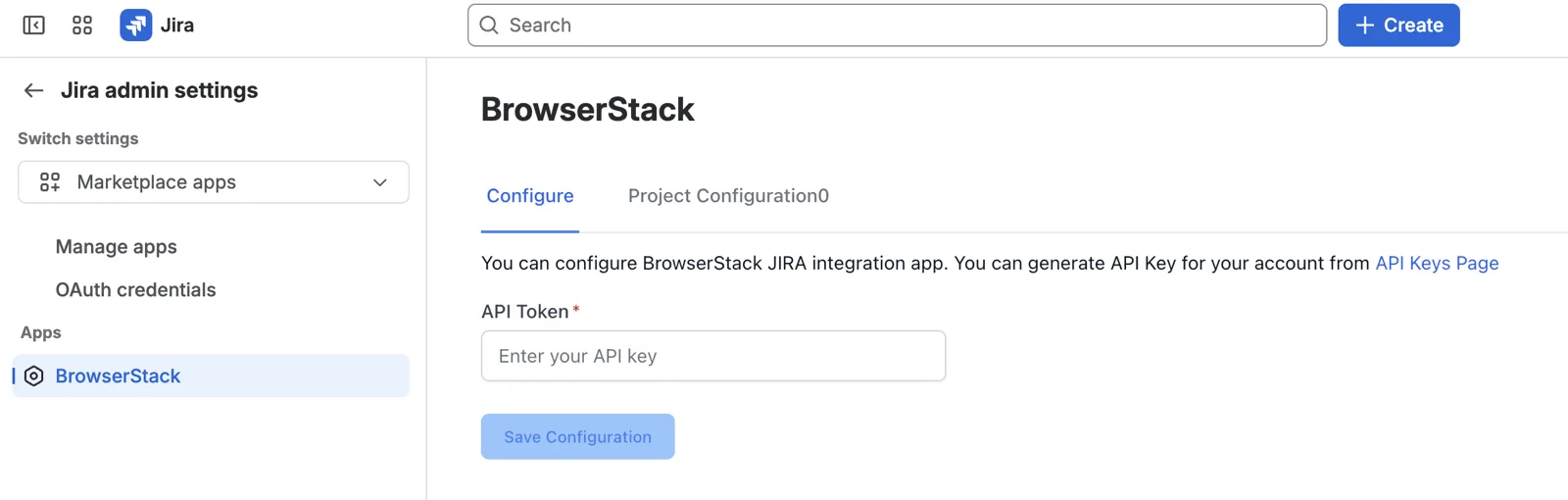1568x500 pixels.
Task: Click into the Search box
Action: (897, 25)
